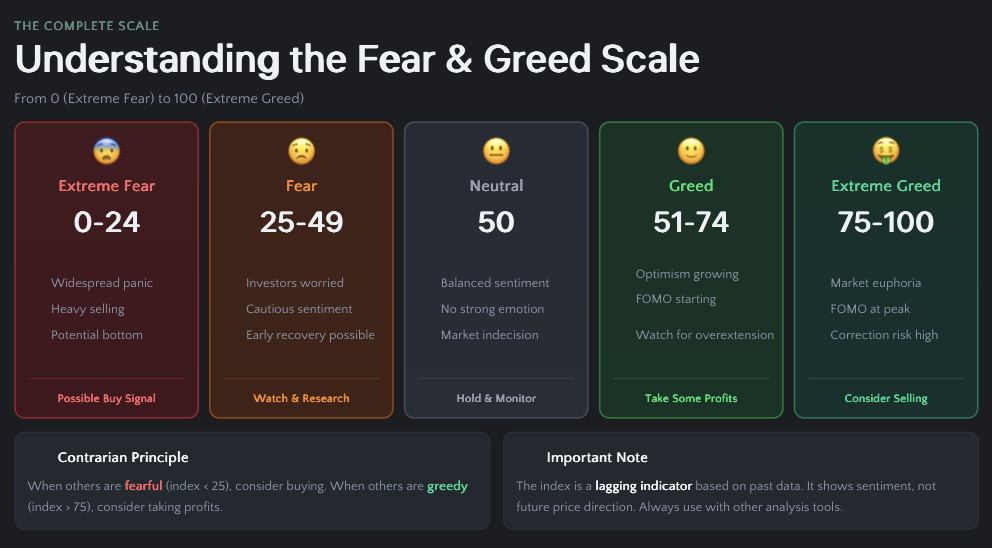Screen dimensions: 992x548
Task: Click the Neutral face emoji
Action: click(496, 151)
